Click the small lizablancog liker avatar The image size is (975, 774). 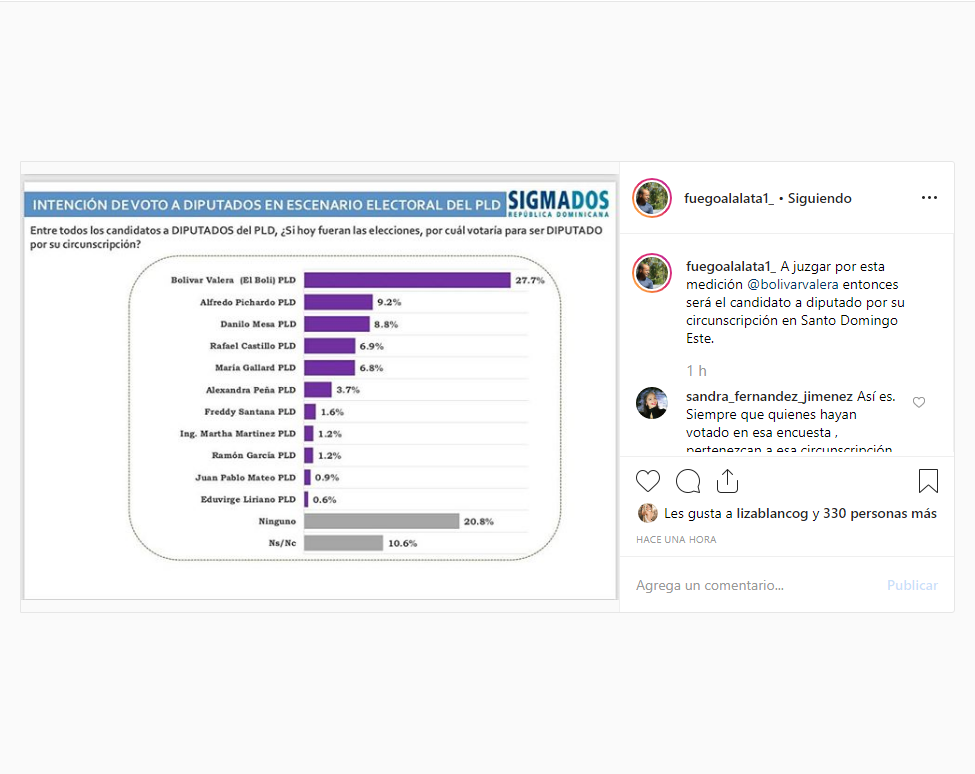(648, 513)
